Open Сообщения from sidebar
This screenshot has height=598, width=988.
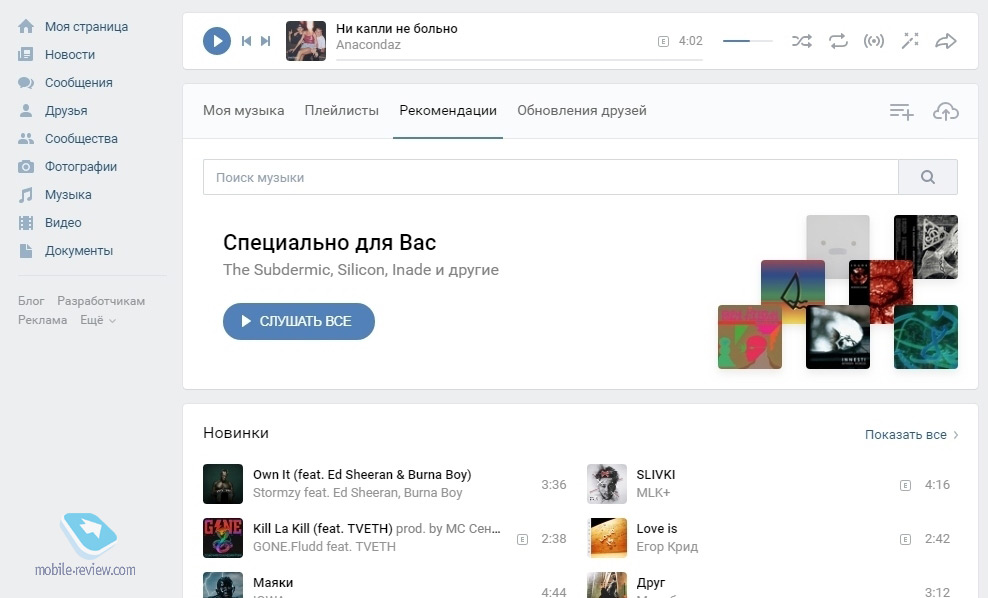coord(79,83)
